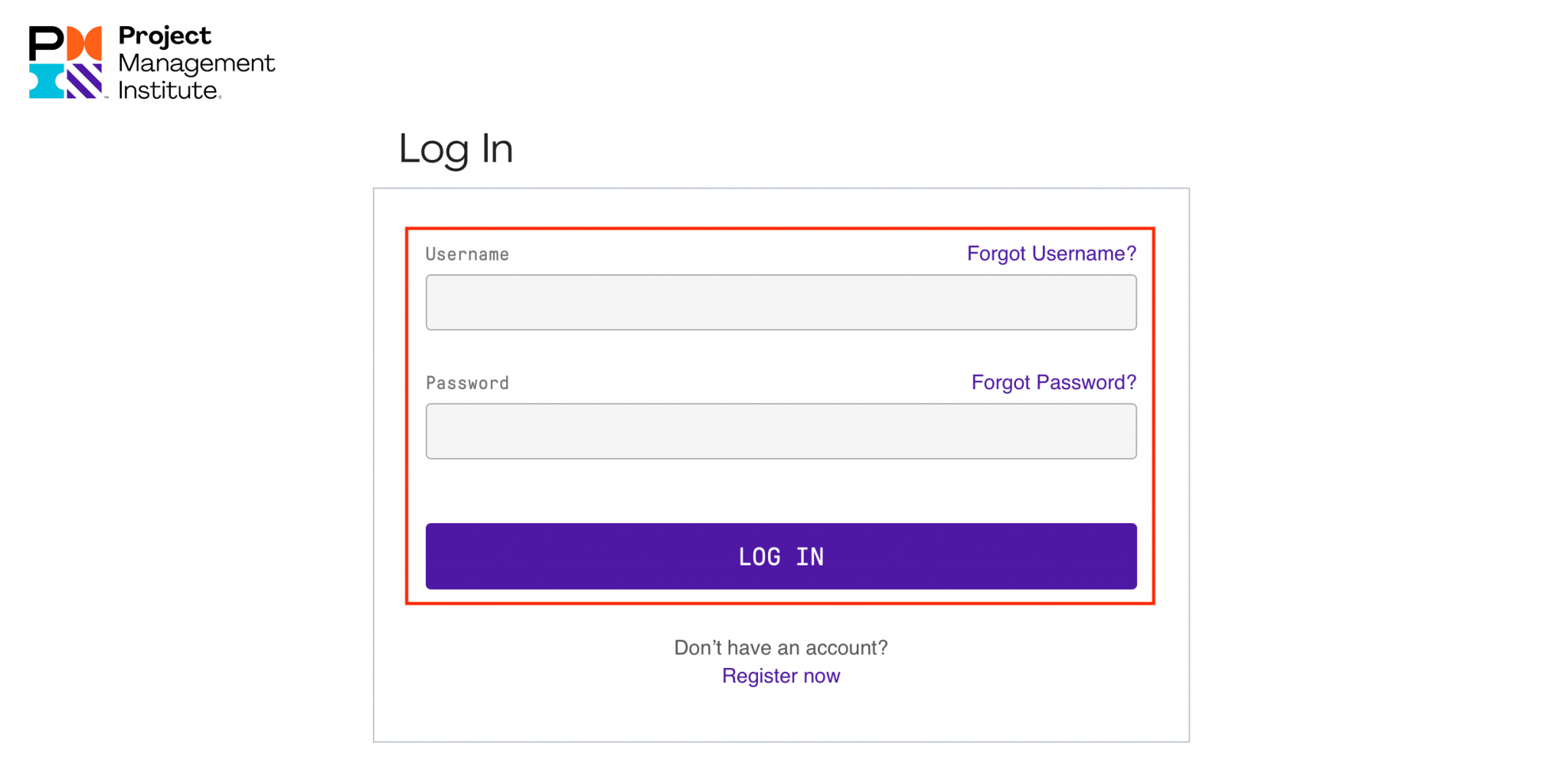Screen dimensions: 1568x763
Task: Click the word "Password?" in Forgot Password link
Action: point(1086,382)
